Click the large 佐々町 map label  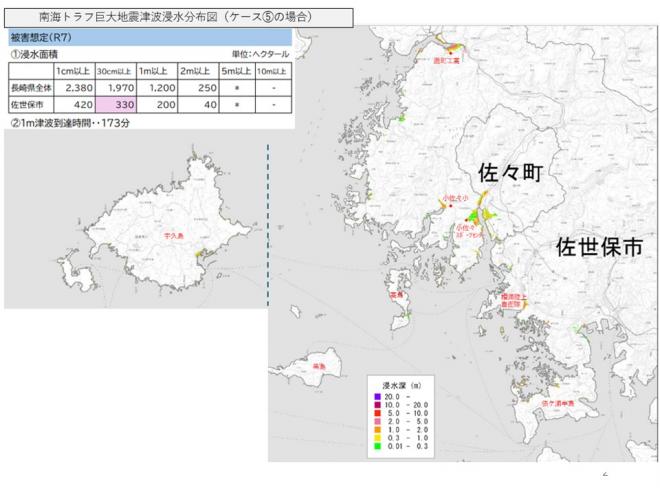(511, 173)
